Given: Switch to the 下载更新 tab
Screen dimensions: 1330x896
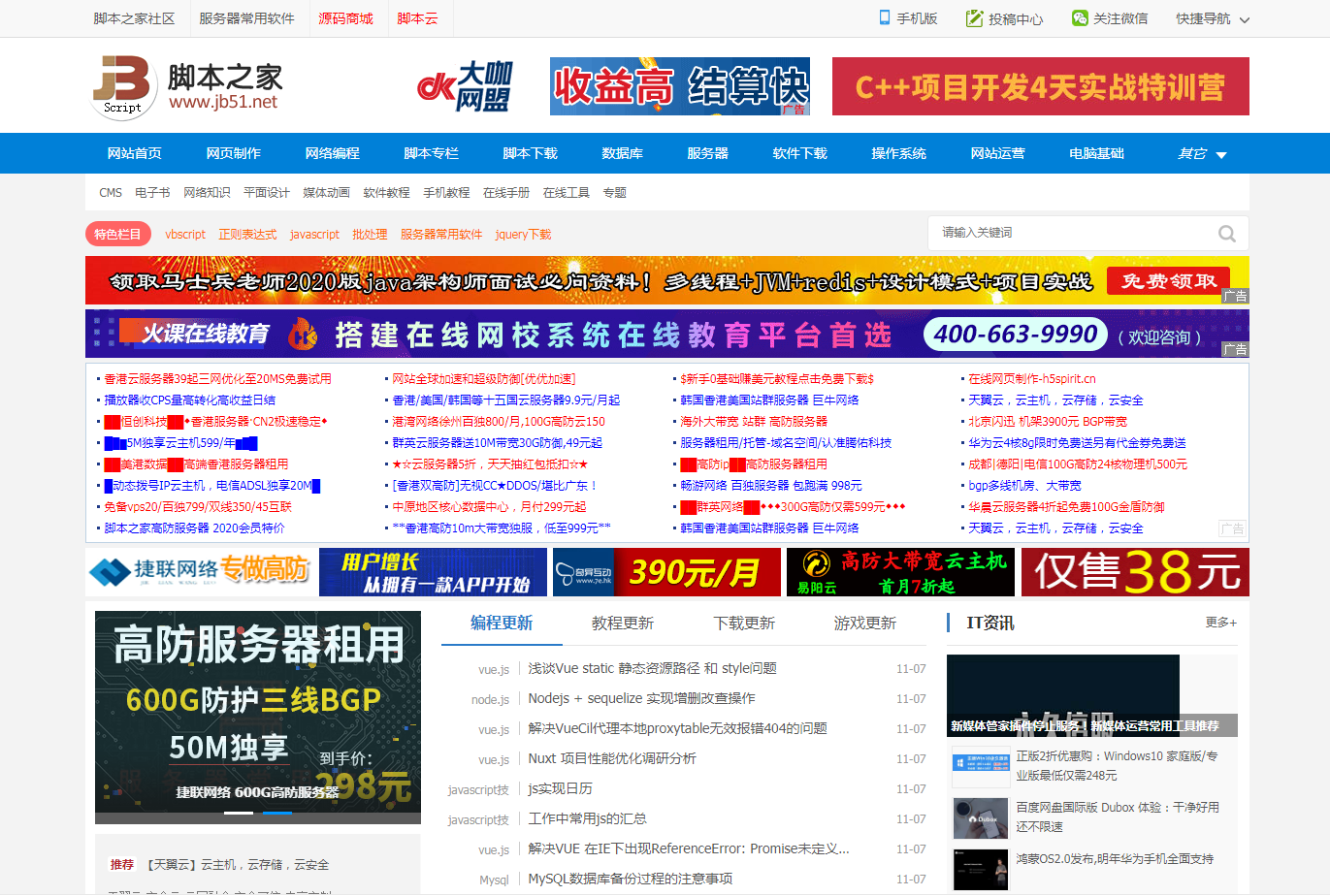Looking at the screenshot, I should pos(744,624).
